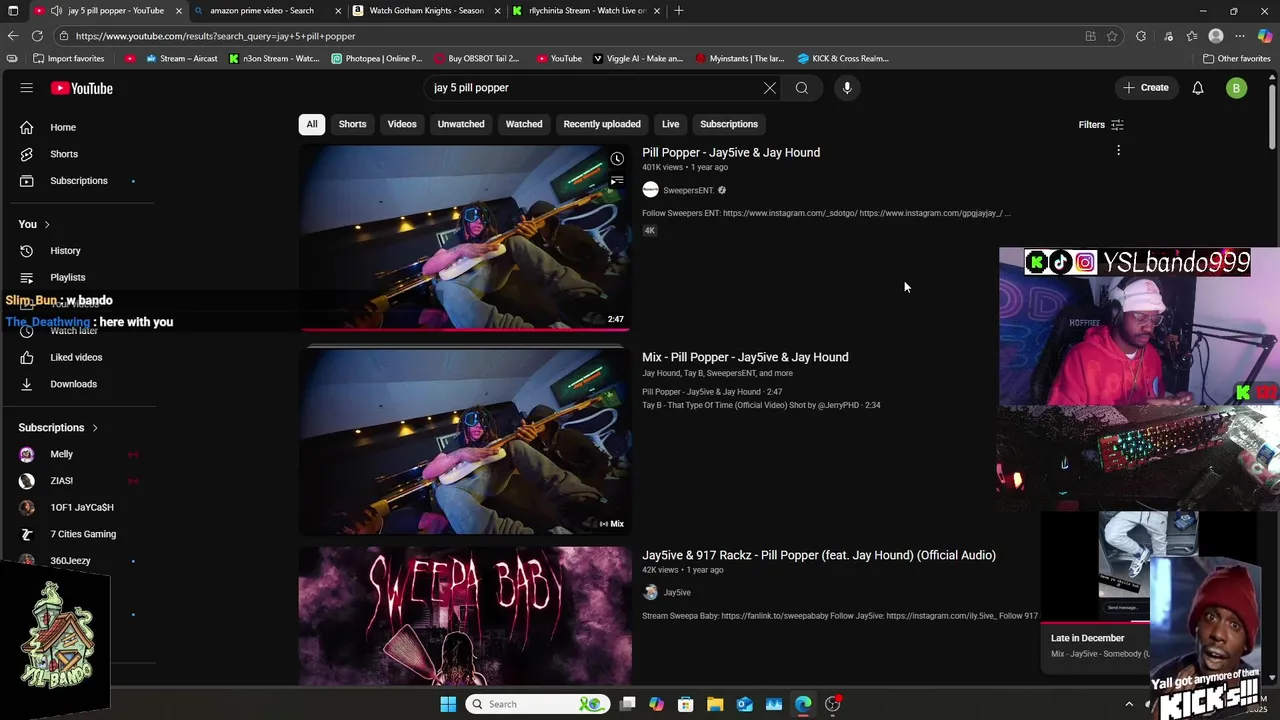Viewport: 1280px width, 720px height.
Task: Open Windows Start menu
Action: pyautogui.click(x=448, y=704)
